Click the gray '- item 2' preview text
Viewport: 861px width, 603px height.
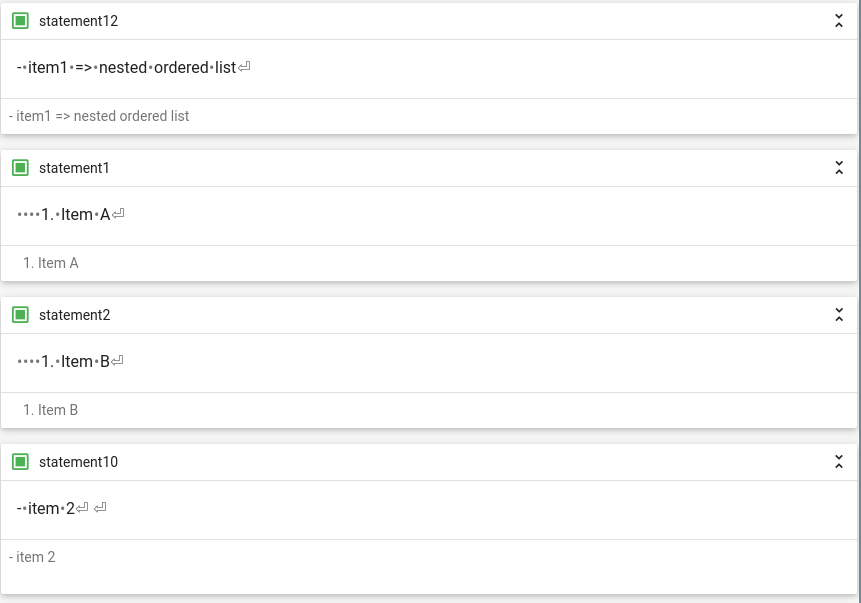pos(32,557)
